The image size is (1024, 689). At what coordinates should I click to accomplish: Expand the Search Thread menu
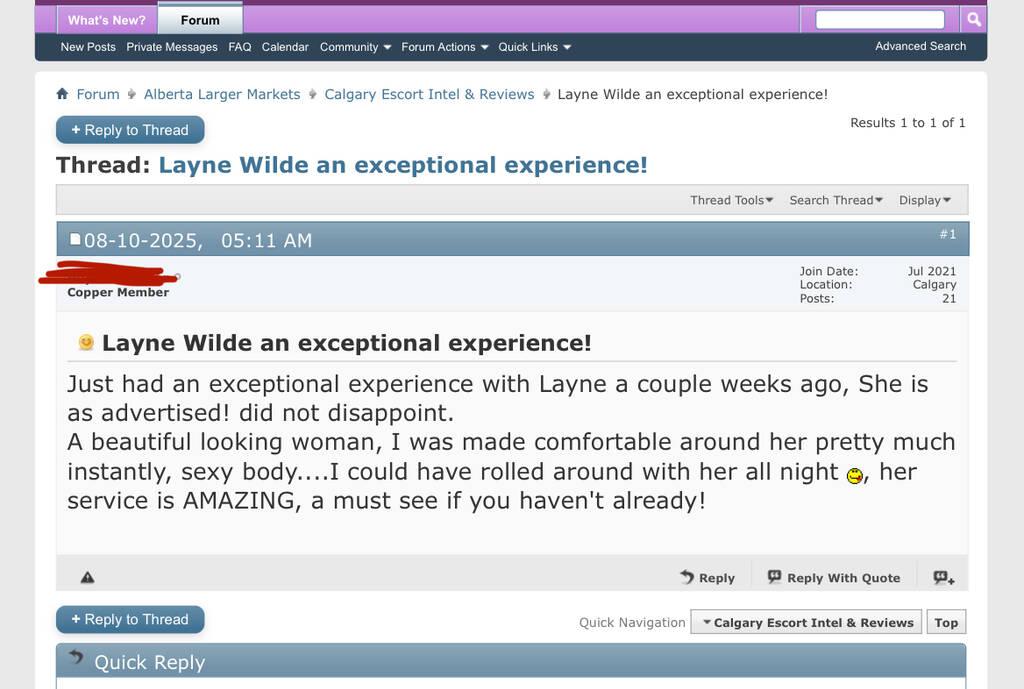(x=835, y=200)
